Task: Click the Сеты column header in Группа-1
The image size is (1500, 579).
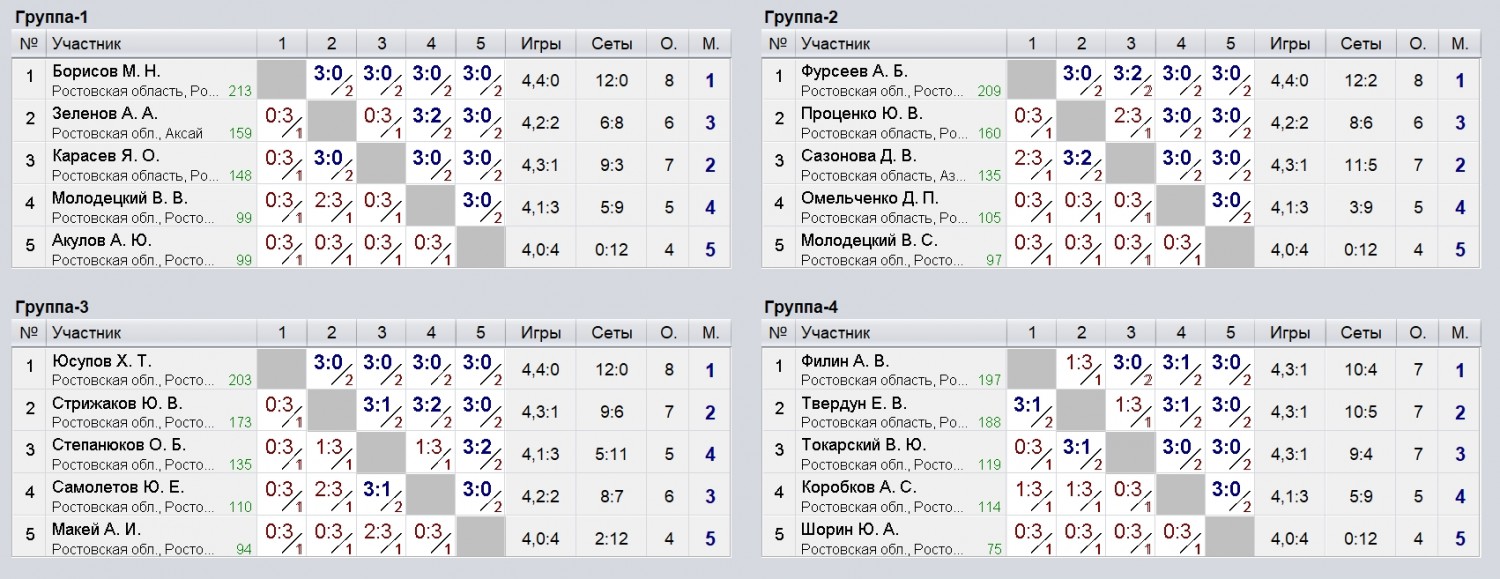Action: 612,44
